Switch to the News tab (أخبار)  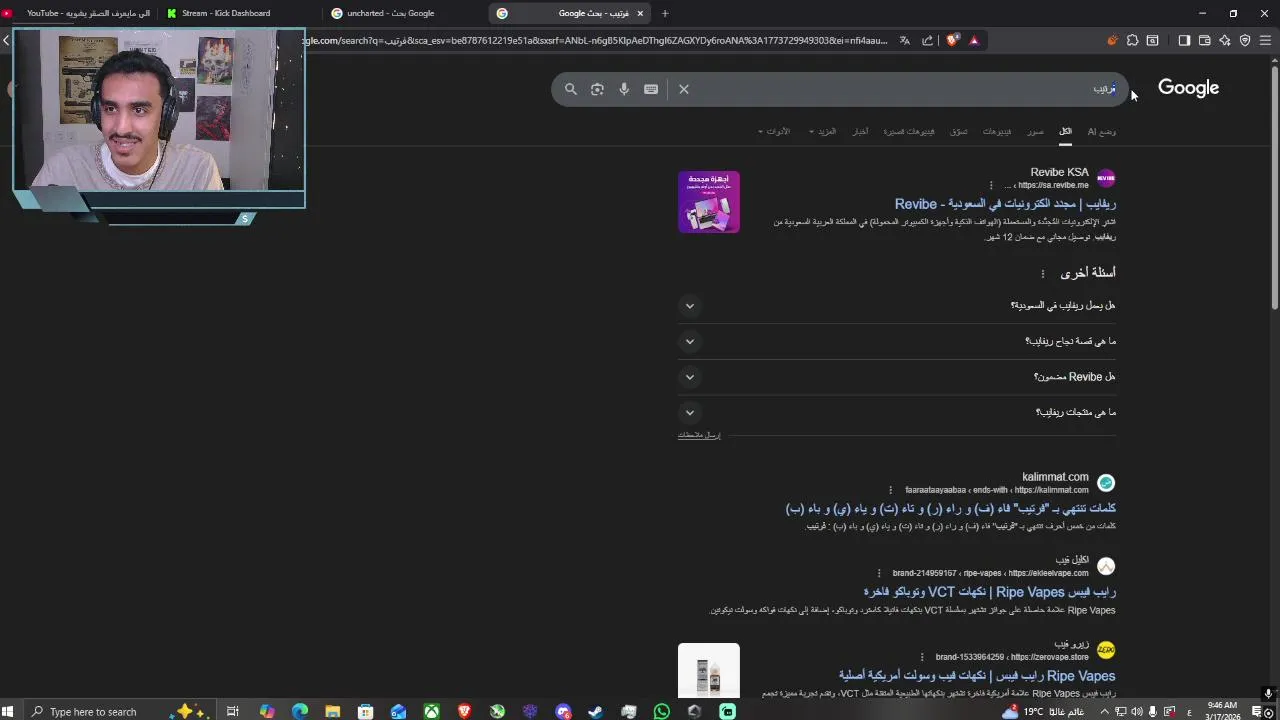[860, 131]
